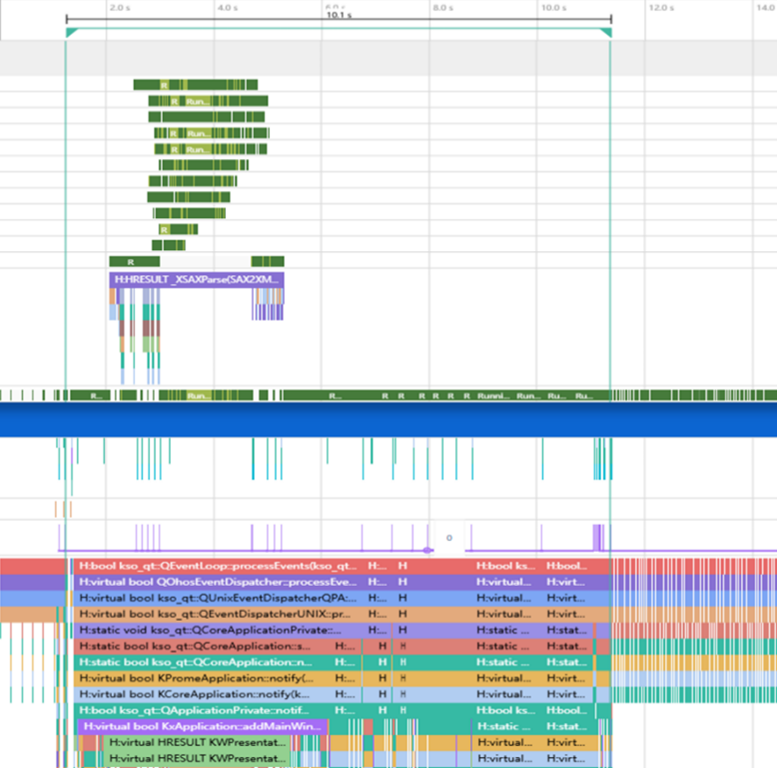The height and width of the screenshot is (768, 777).
Task: Click the H:HRESULT _XSAXParse slice
Action: pyautogui.click(x=196, y=280)
